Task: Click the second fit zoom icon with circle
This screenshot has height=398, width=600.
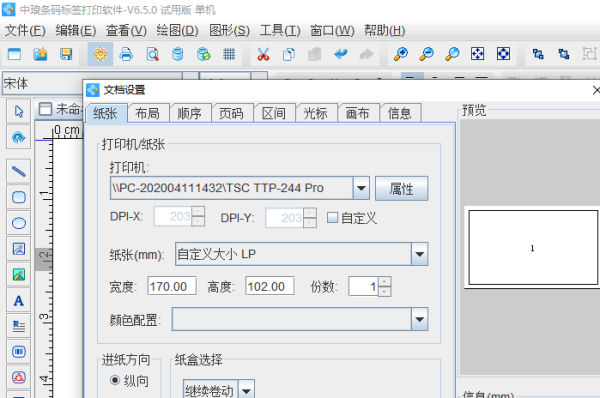Action: coord(503,54)
